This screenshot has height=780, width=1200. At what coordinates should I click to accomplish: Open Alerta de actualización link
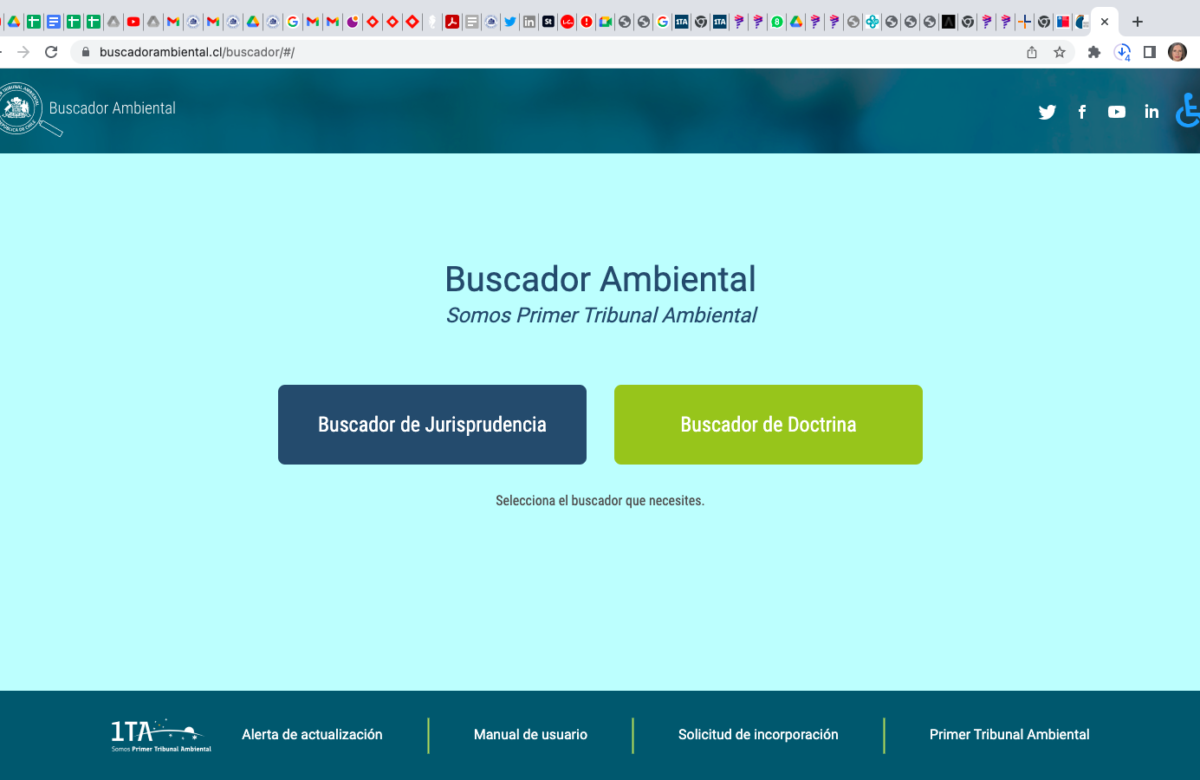[x=312, y=735]
